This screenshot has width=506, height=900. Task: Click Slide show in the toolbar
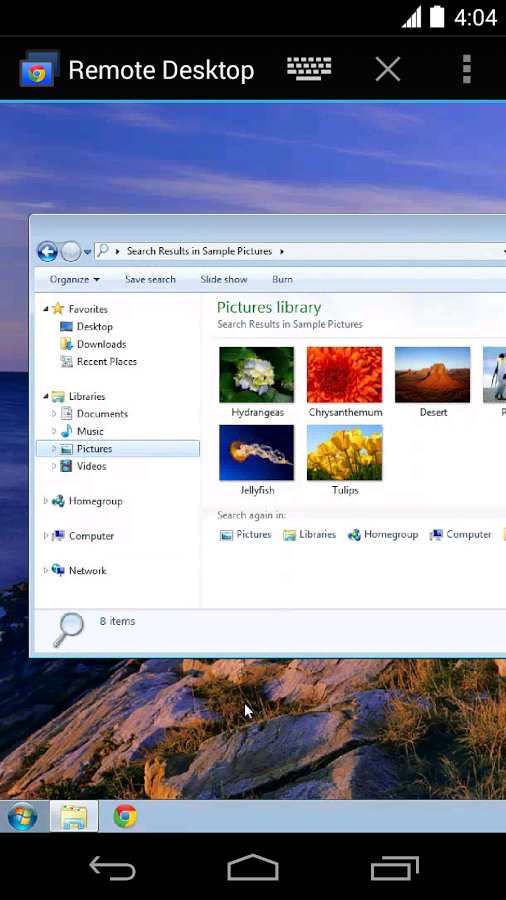[x=224, y=280]
